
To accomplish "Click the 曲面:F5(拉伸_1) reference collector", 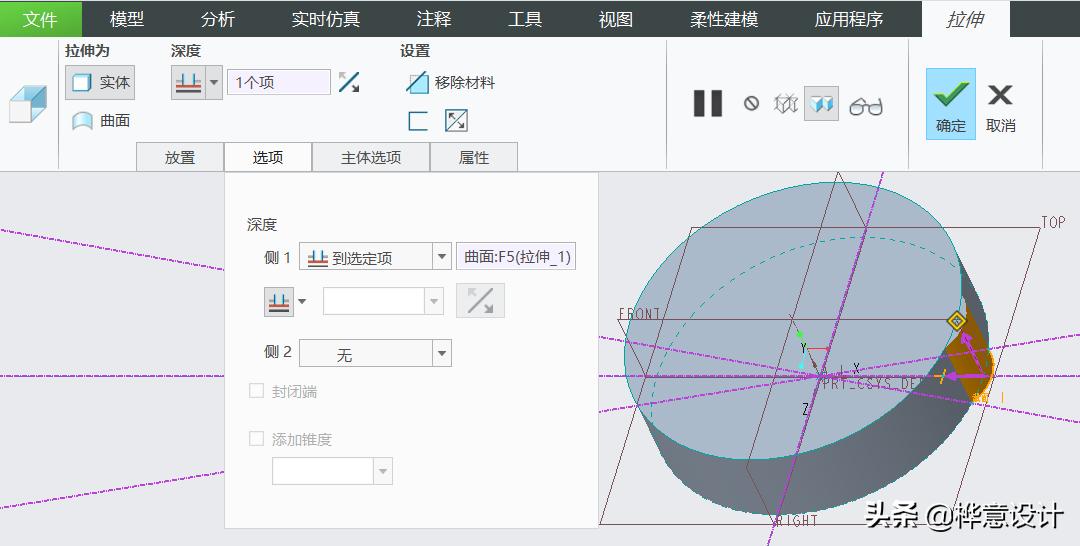I will click(516, 257).
